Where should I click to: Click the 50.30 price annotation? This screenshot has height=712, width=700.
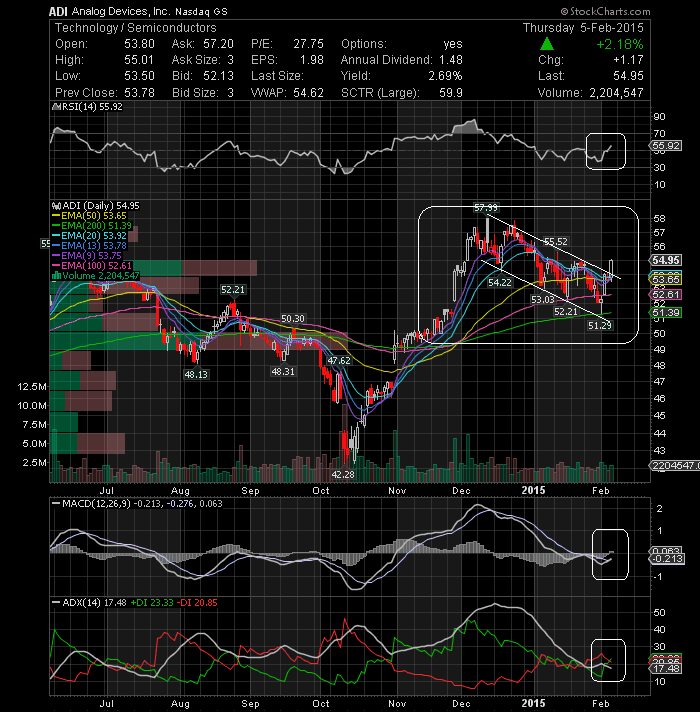click(x=292, y=319)
